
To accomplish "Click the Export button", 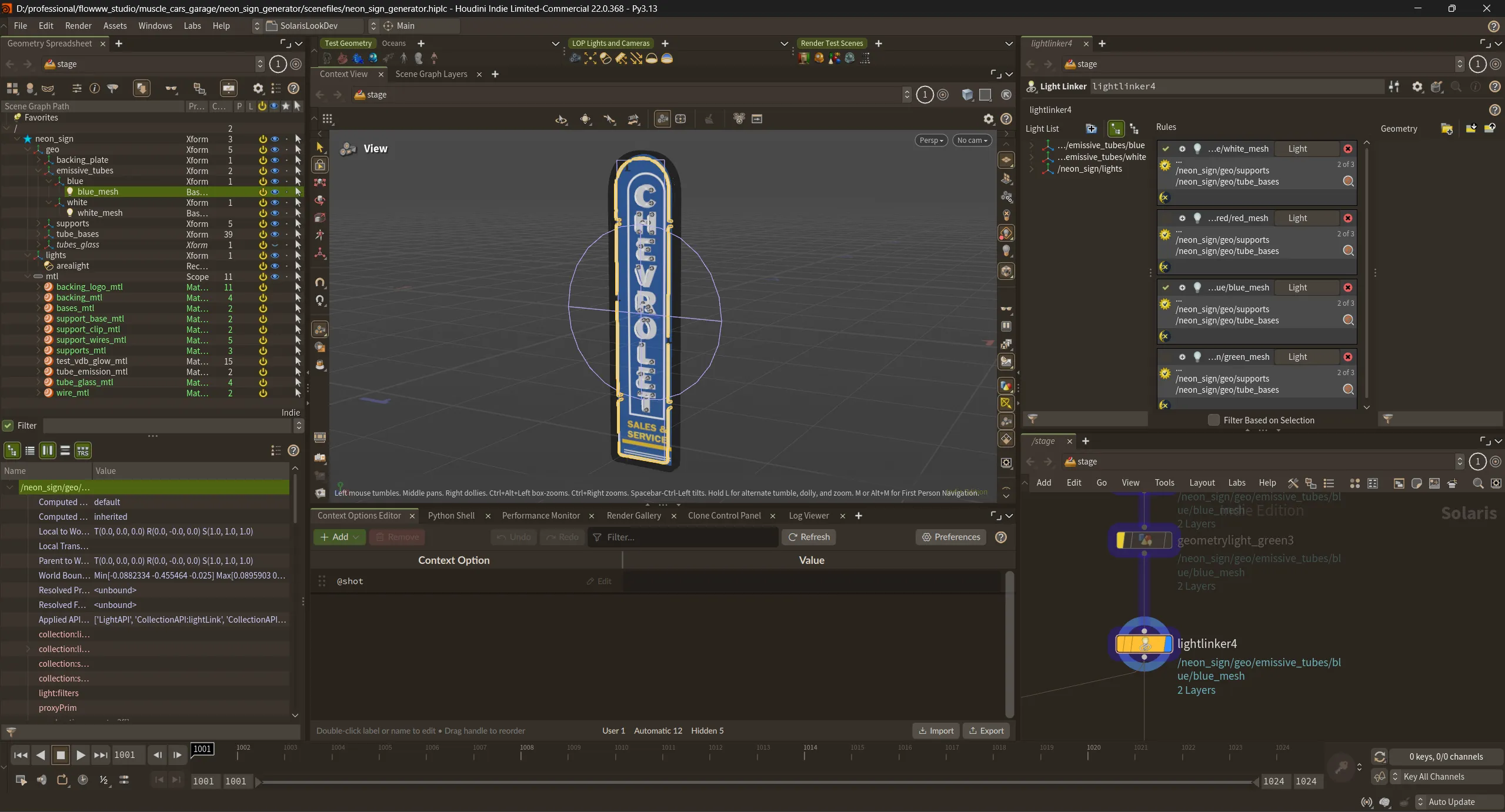I will [x=986, y=730].
